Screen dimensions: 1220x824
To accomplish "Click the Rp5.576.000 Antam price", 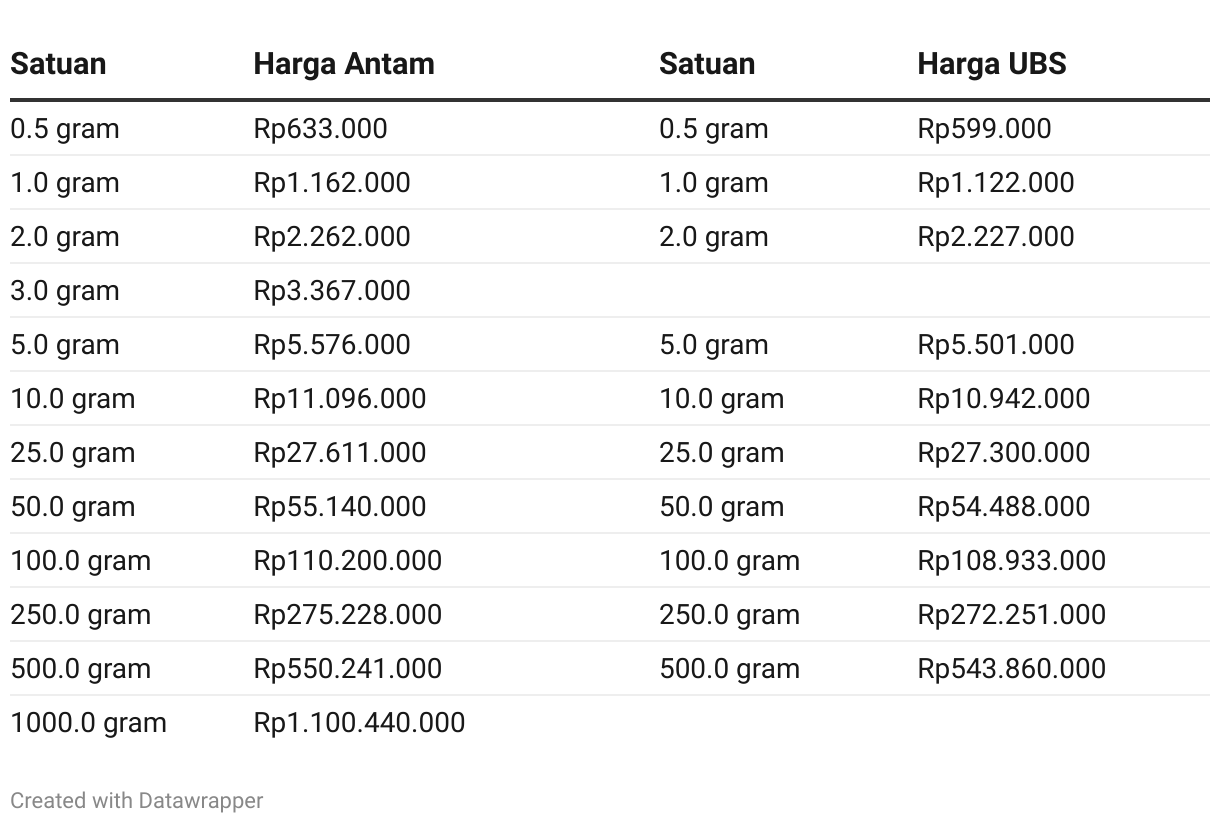I will 332,345.
